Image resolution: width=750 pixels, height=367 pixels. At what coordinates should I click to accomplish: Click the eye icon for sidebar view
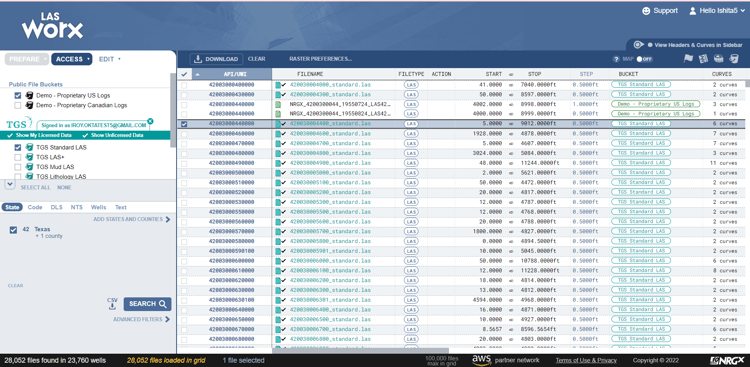[639, 44]
